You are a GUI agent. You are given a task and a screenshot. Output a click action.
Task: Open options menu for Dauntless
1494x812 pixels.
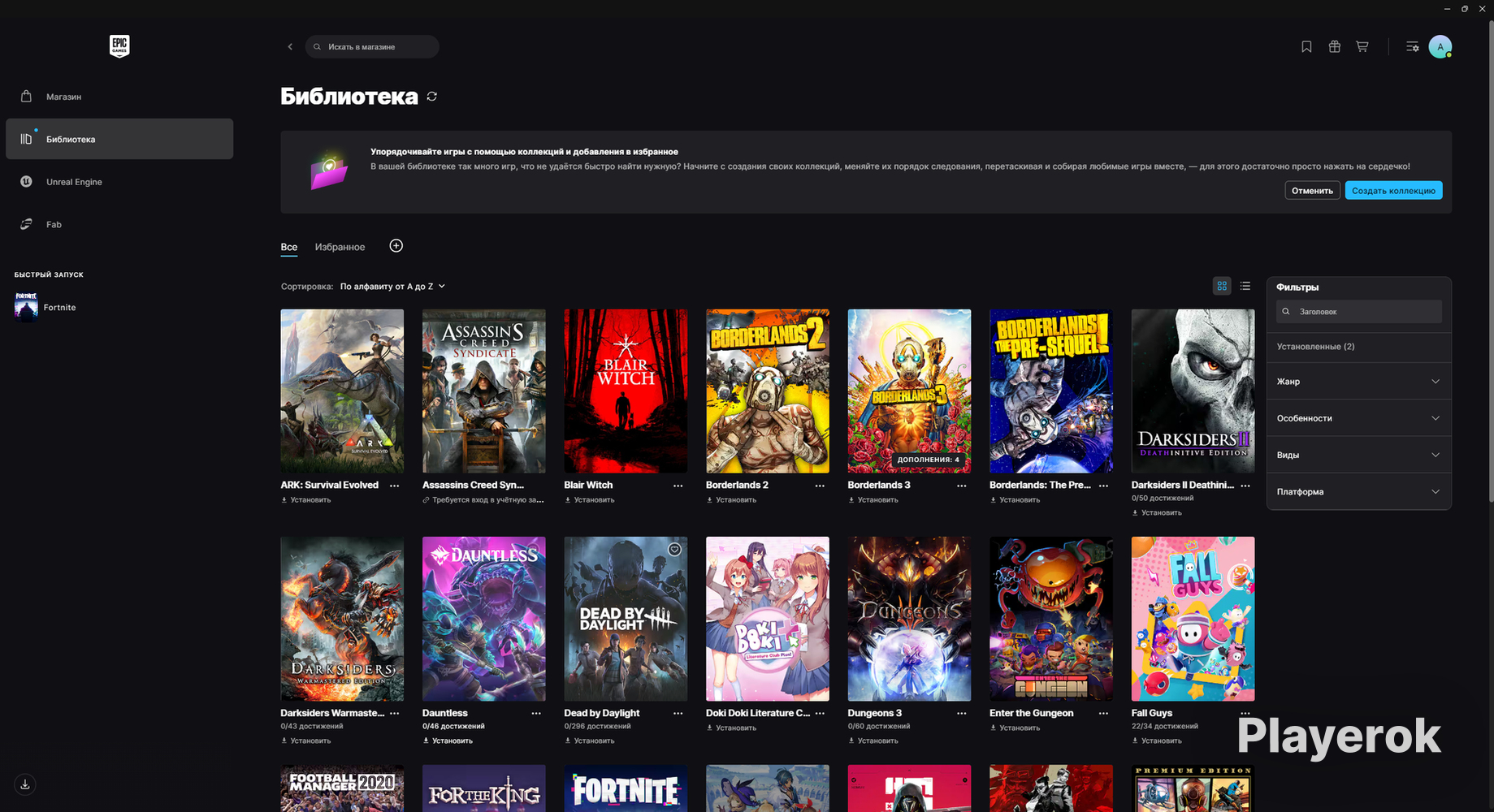[536, 713]
